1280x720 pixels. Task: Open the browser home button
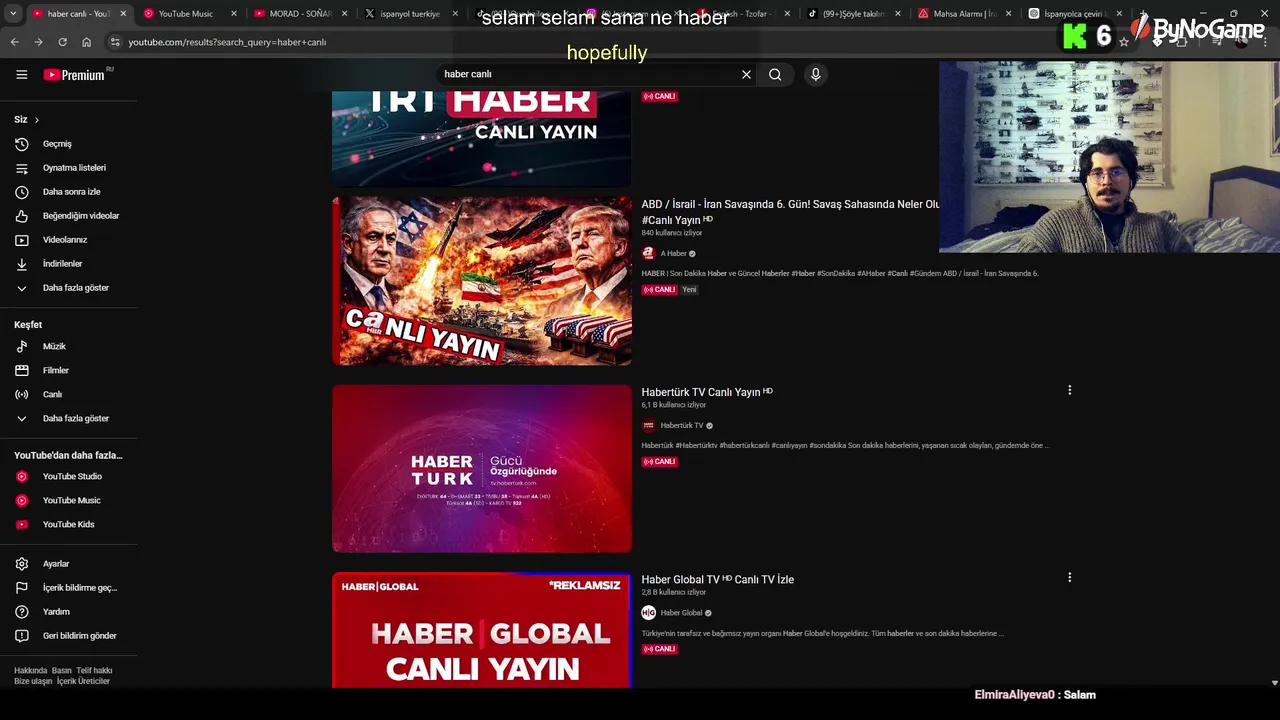pos(86,42)
